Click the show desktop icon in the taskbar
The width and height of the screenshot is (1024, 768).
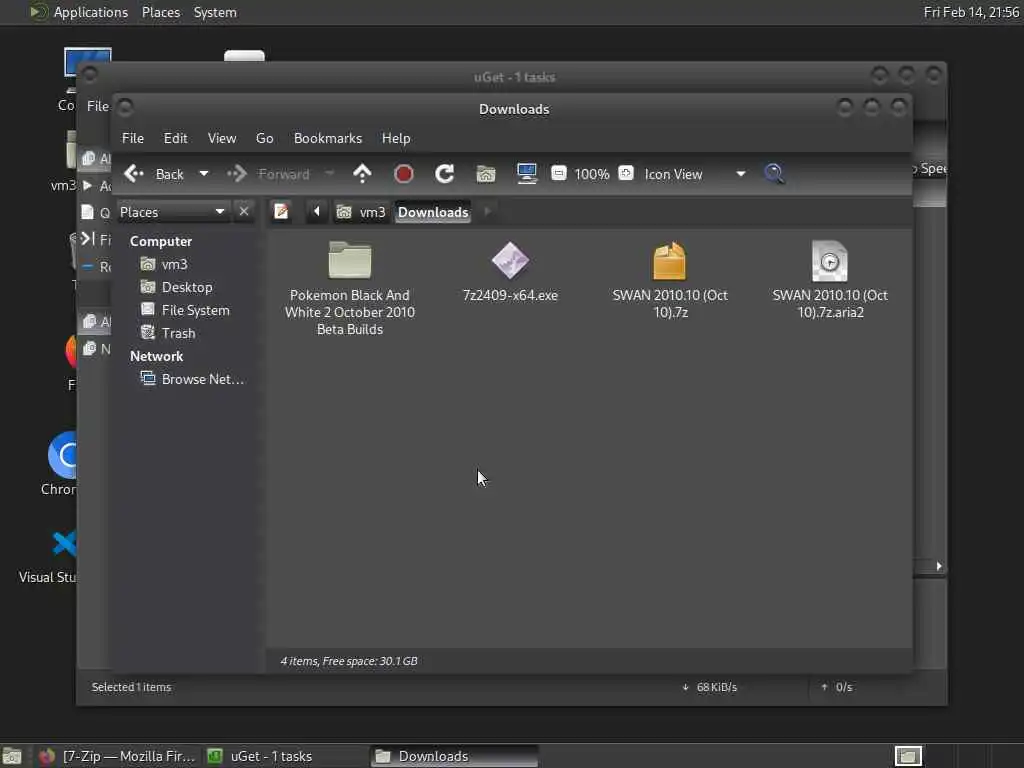(x=12, y=756)
